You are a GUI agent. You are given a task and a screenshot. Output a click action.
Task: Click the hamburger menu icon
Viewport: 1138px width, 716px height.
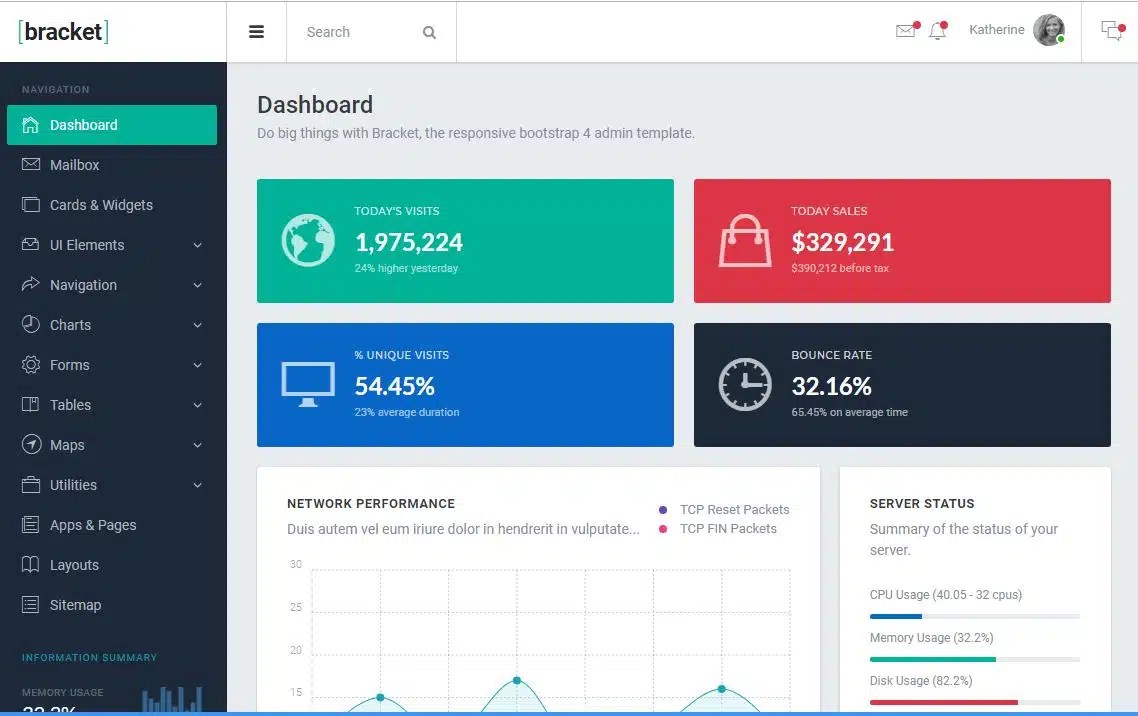[x=257, y=31]
